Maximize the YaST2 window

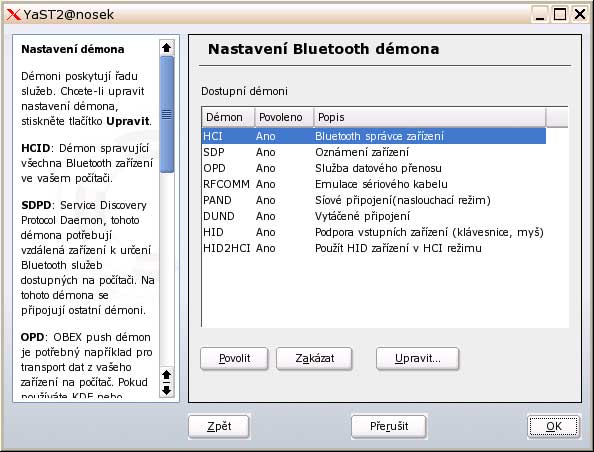(560, 15)
